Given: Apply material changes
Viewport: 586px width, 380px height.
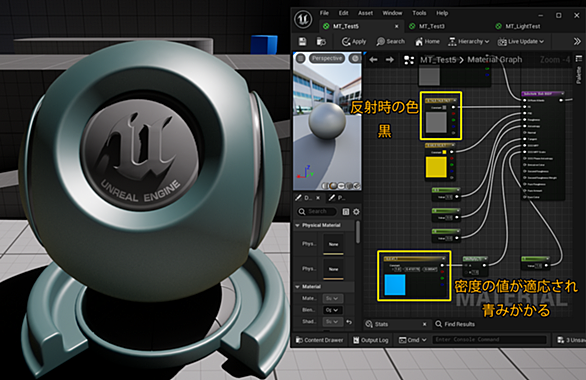Looking at the screenshot, I should [x=354, y=41].
